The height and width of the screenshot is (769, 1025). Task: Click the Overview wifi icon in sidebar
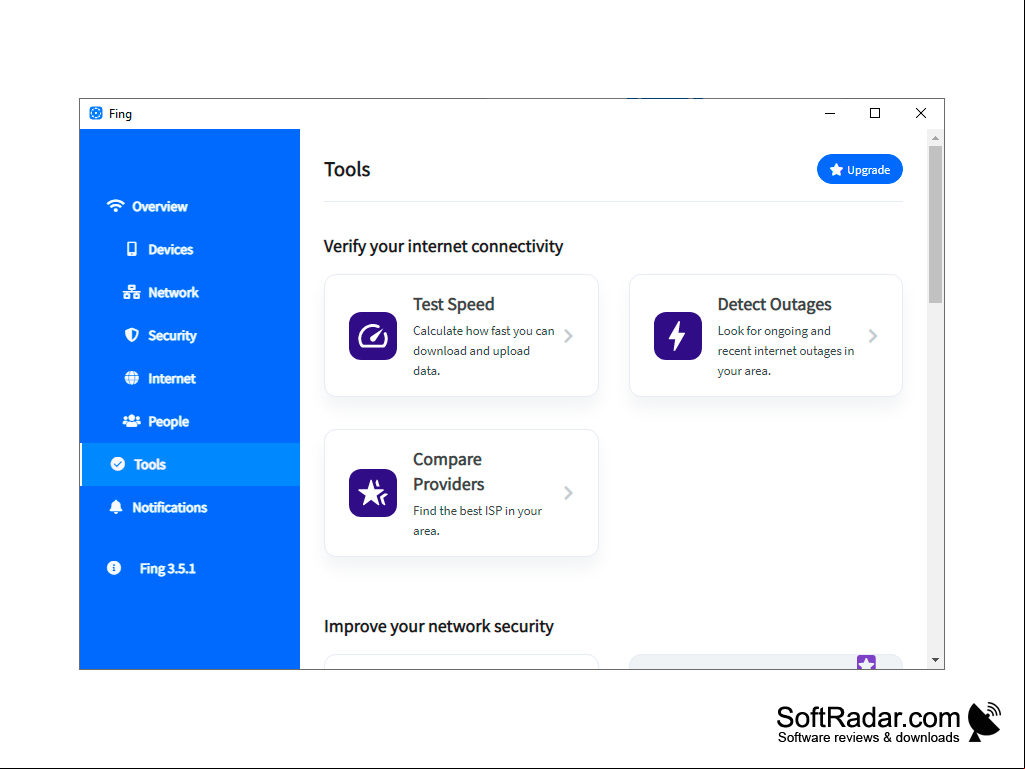pos(115,206)
